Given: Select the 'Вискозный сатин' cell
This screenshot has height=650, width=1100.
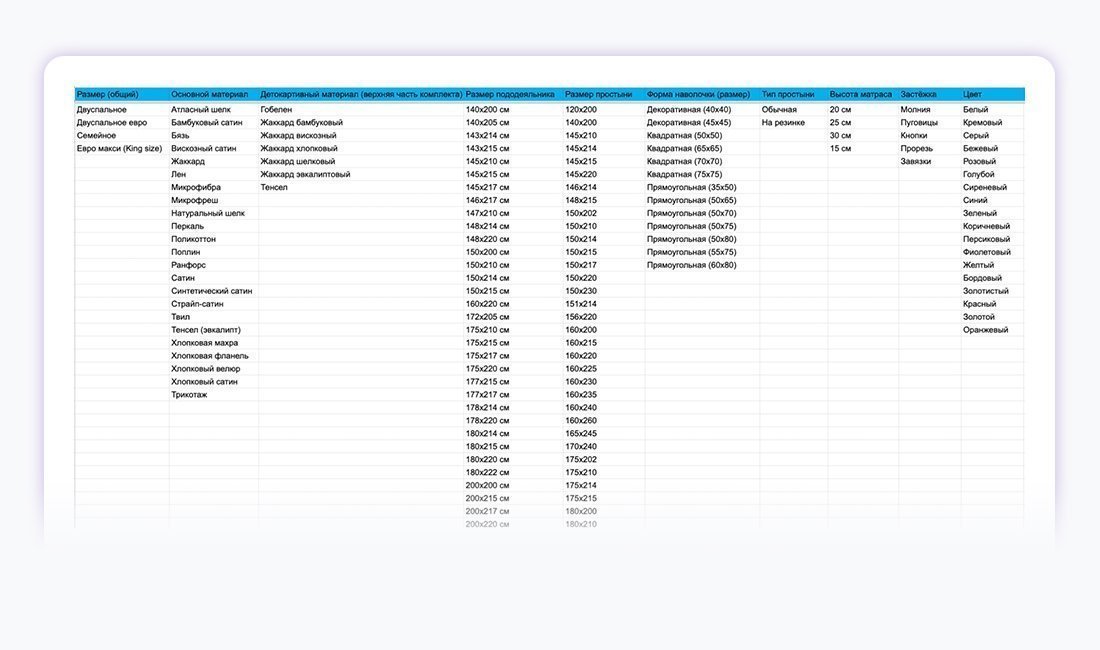Looking at the screenshot, I should tap(204, 149).
